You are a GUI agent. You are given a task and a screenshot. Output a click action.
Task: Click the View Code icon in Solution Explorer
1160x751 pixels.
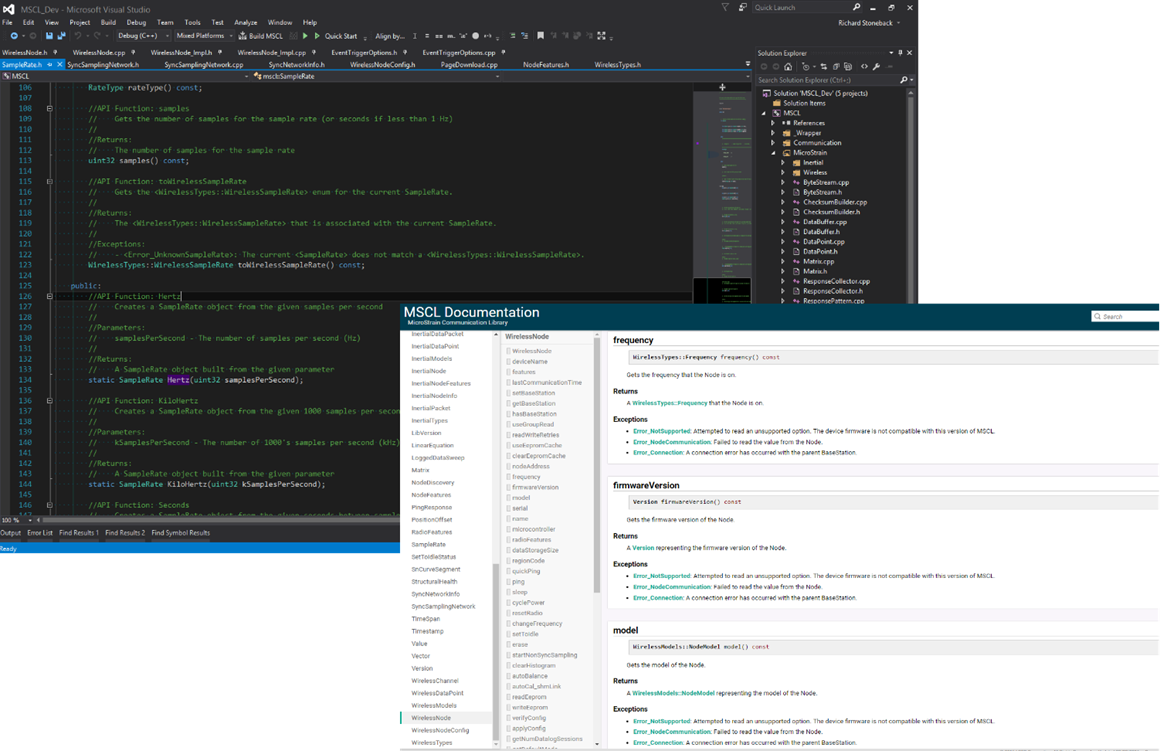(x=864, y=67)
